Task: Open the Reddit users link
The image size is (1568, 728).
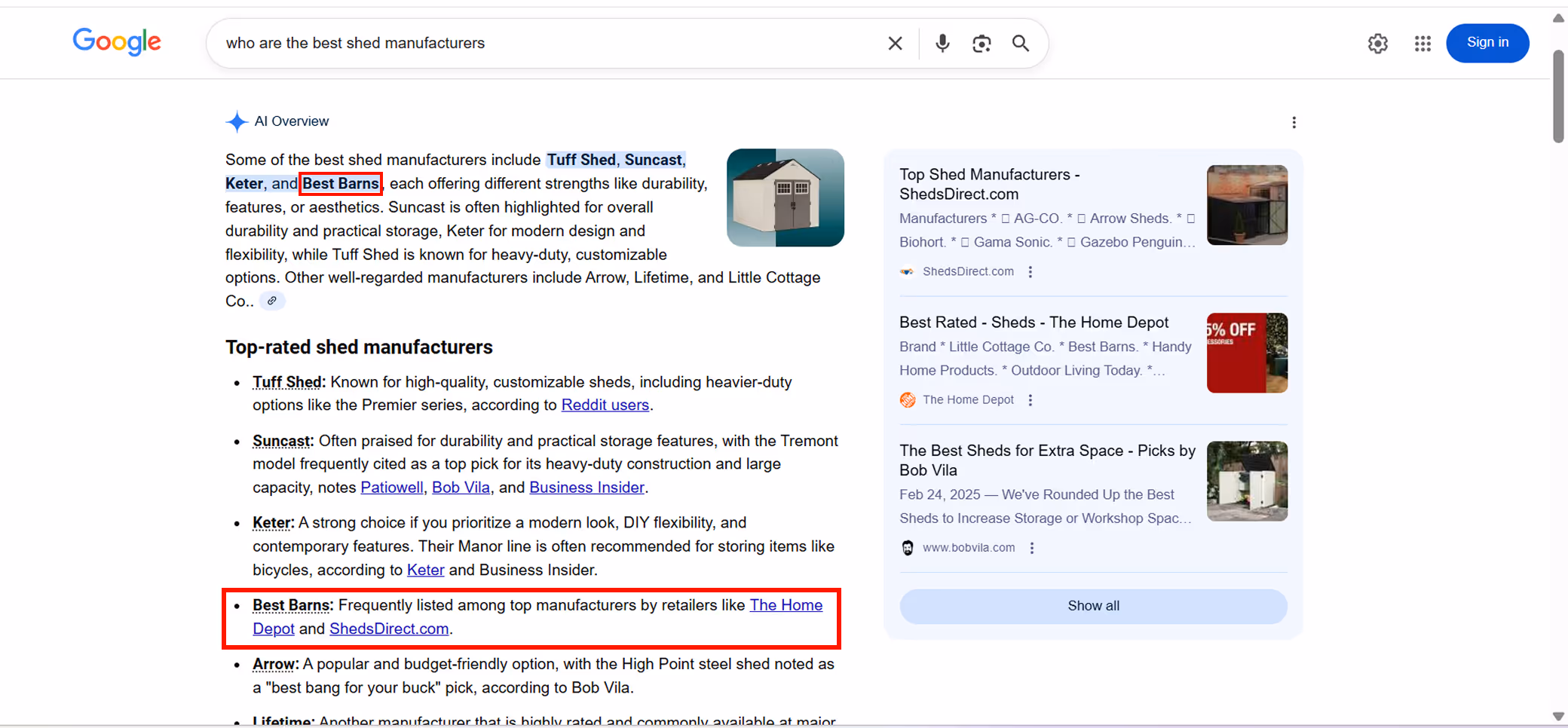Action: 605,405
